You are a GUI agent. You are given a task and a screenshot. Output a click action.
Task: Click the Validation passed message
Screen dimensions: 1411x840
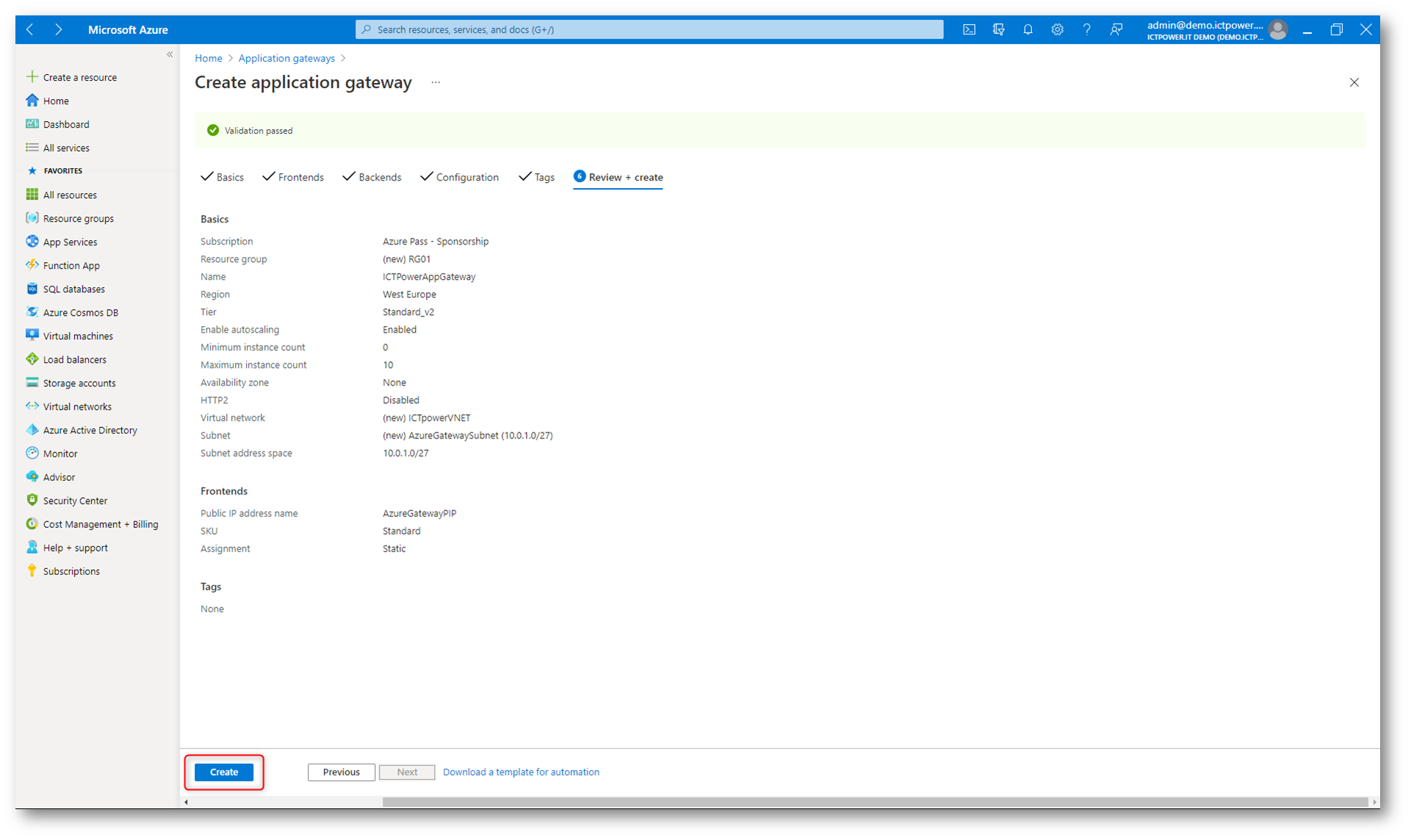pyautogui.click(x=259, y=131)
